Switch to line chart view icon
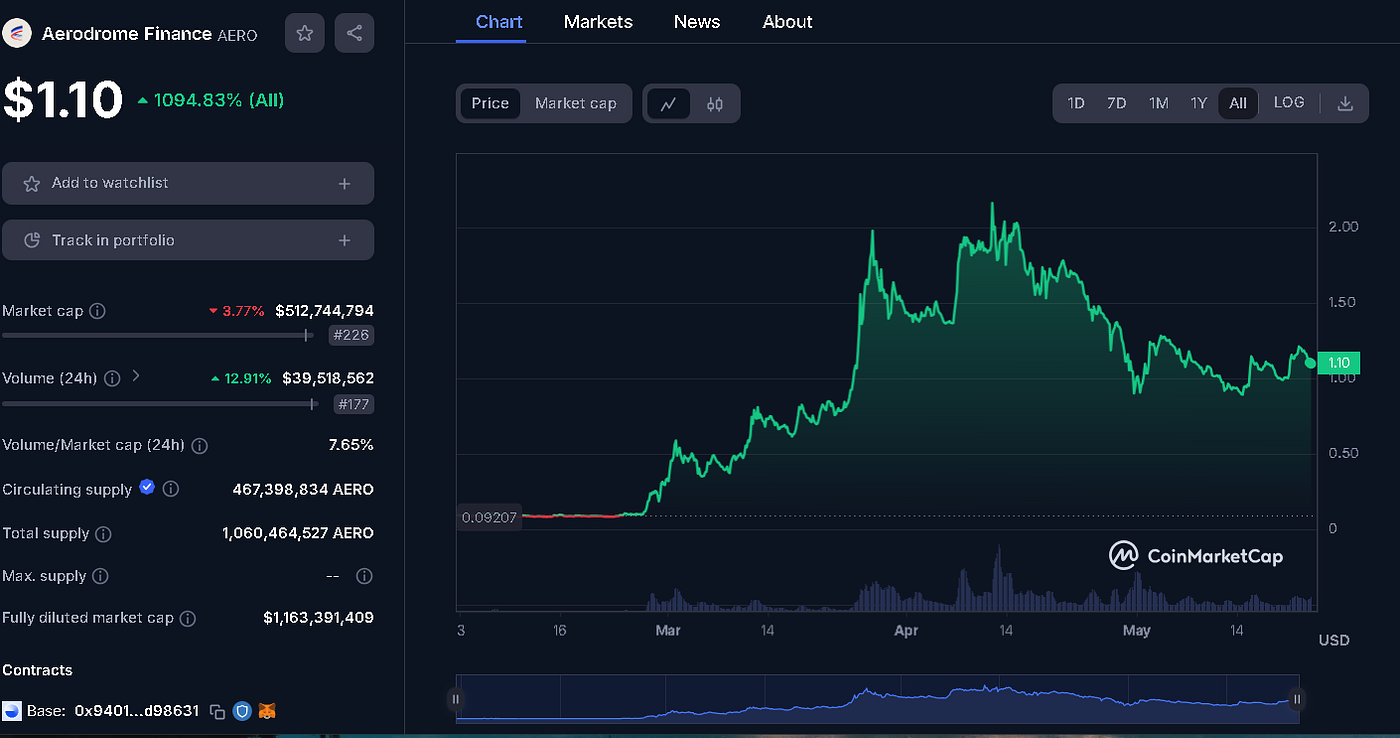 point(668,103)
